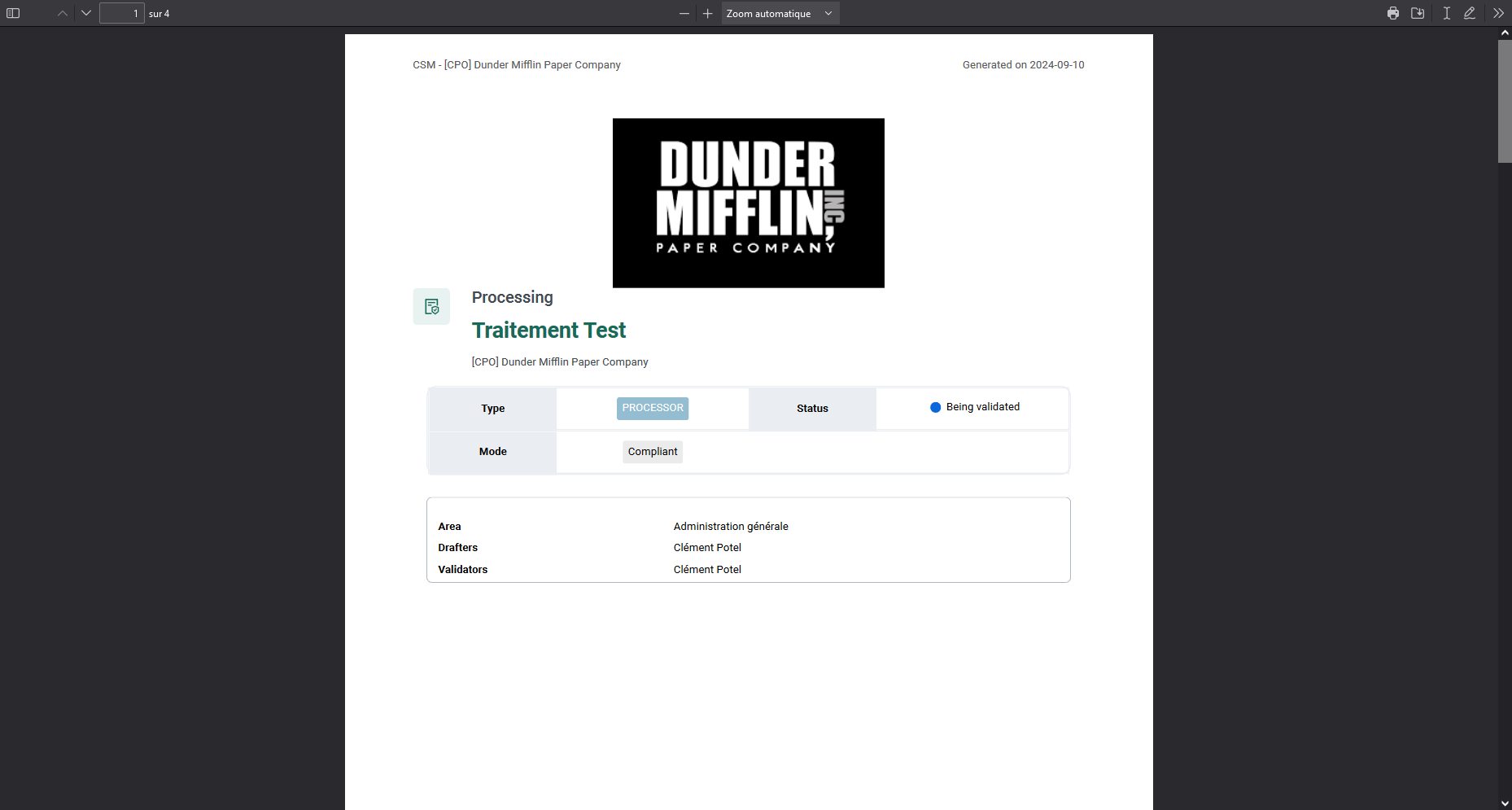Click Clément Potel in Drafters row
This screenshot has width=1512, height=810.
coord(707,548)
